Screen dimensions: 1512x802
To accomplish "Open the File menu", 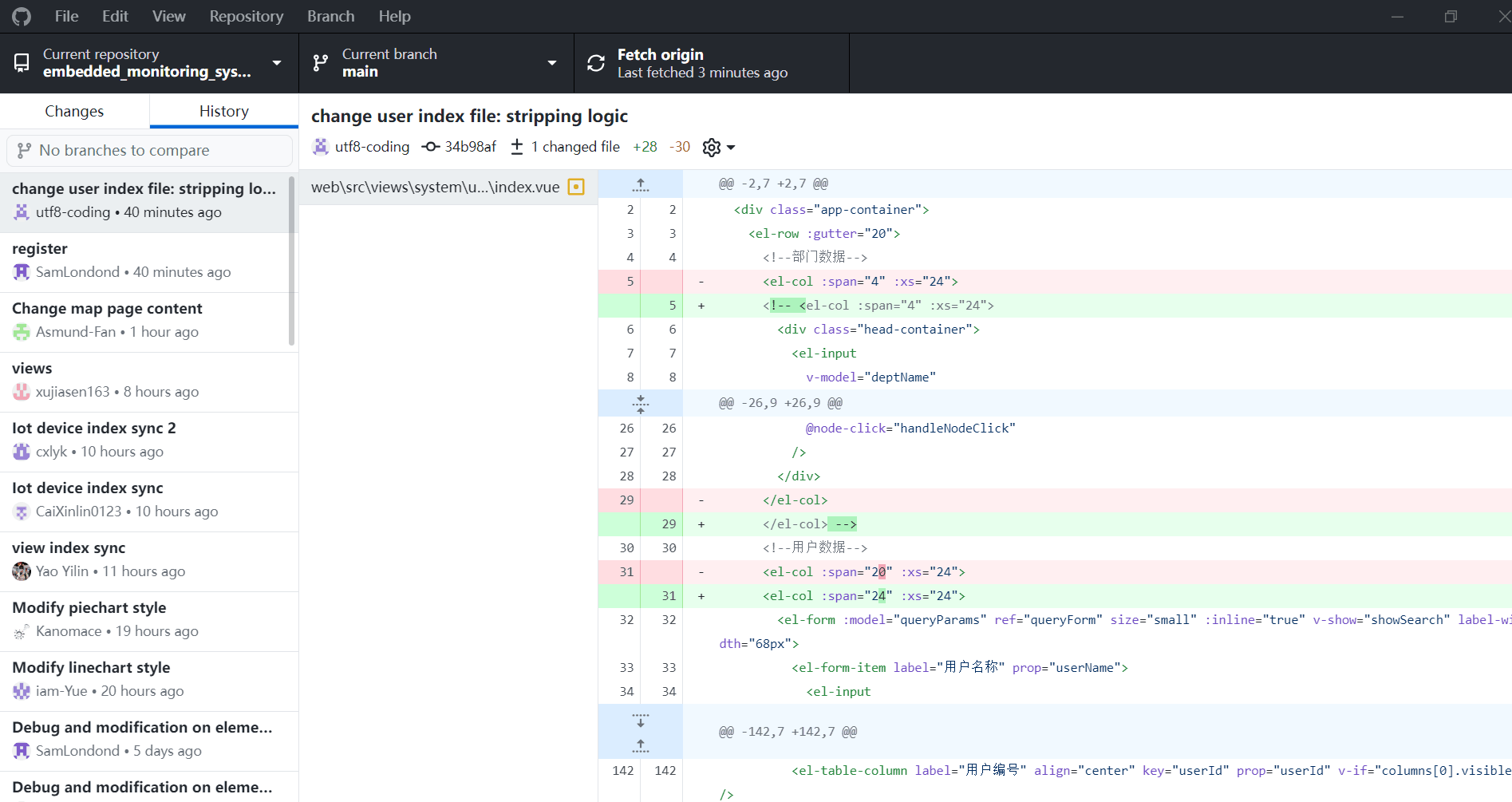I will click(x=66, y=16).
